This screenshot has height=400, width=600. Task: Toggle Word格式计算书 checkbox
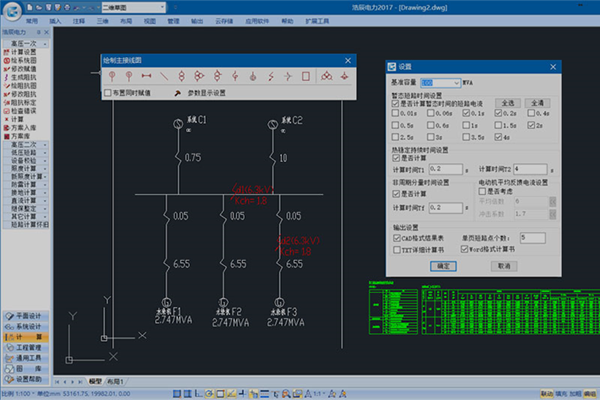465,249
